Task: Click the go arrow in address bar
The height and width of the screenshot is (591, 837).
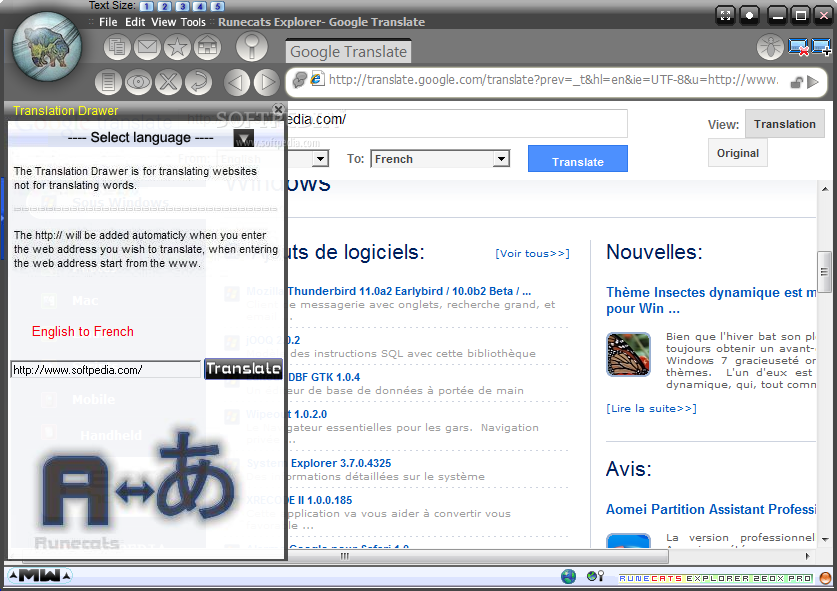Action: (813, 82)
